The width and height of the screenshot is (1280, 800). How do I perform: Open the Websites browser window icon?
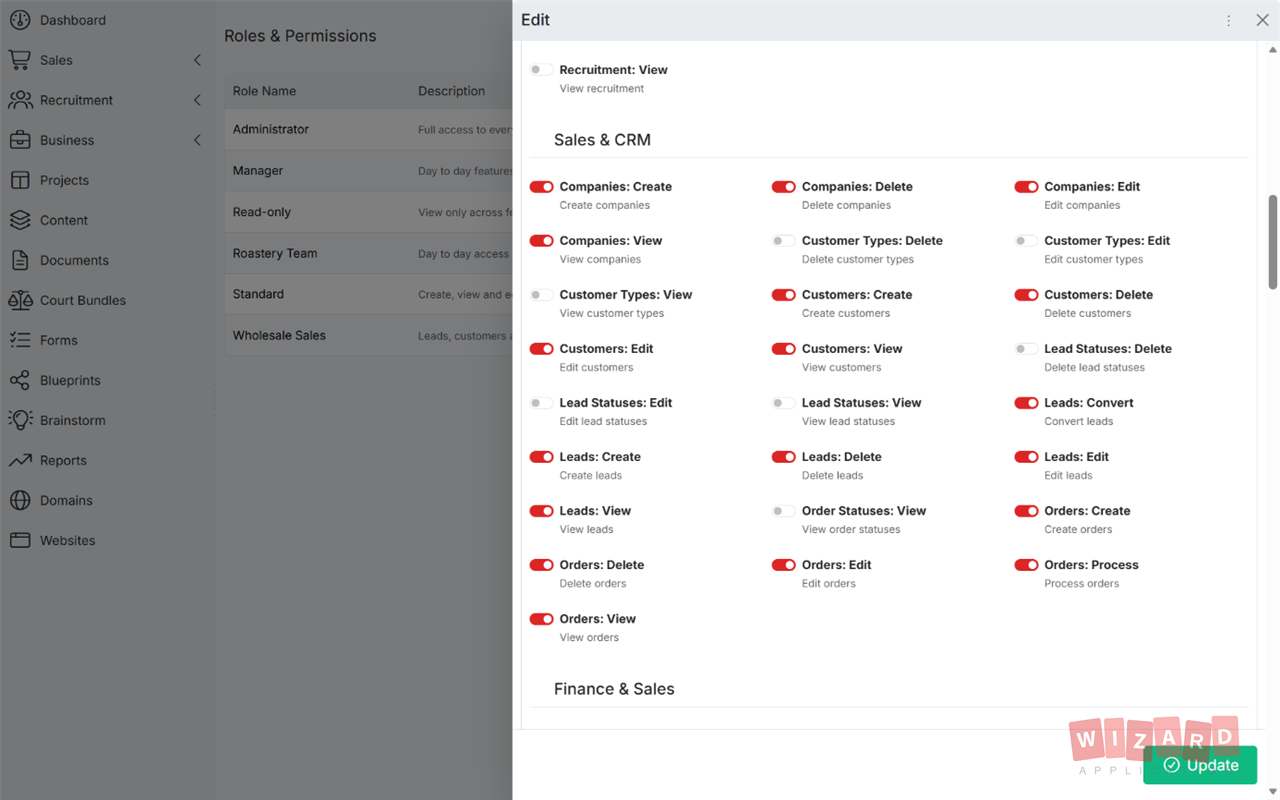point(20,540)
